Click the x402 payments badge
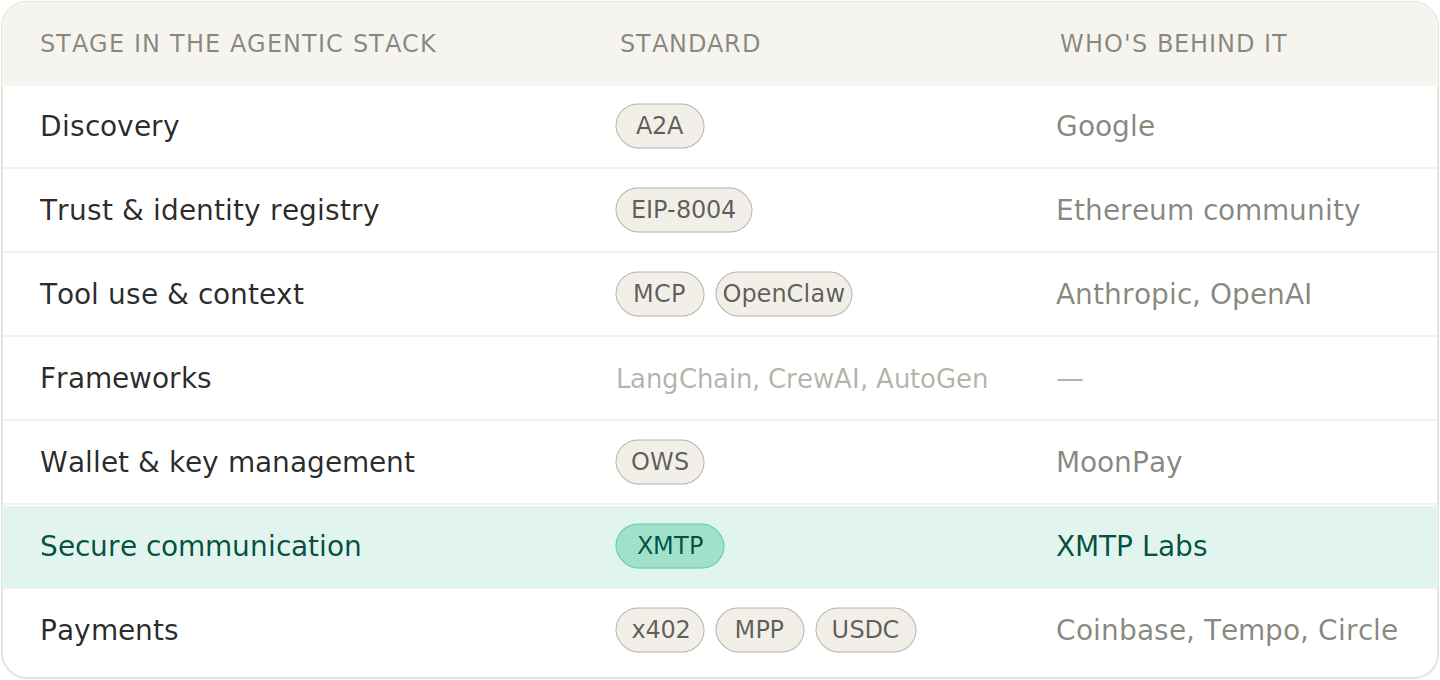Viewport: 1440px width, 680px height. point(660,630)
